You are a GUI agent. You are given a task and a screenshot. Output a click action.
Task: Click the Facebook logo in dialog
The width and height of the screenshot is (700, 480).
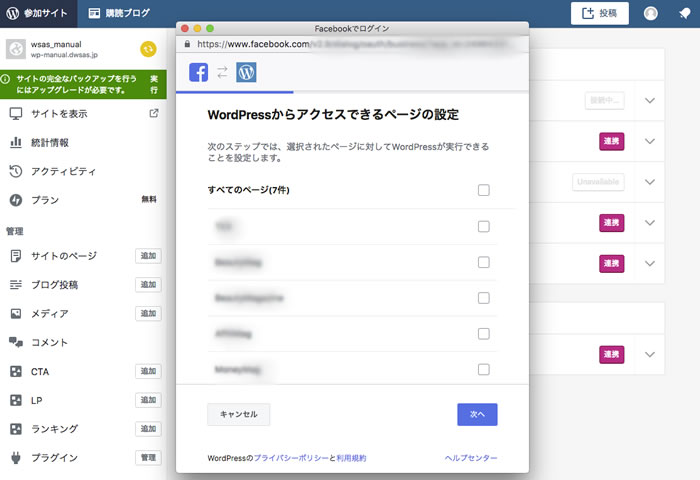click(199, 72)
